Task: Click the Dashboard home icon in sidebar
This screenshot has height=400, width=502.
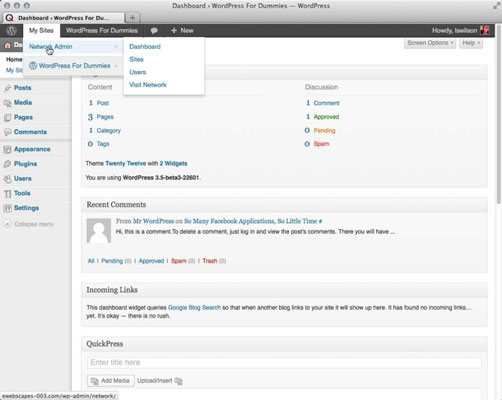Action: point(7,45)
